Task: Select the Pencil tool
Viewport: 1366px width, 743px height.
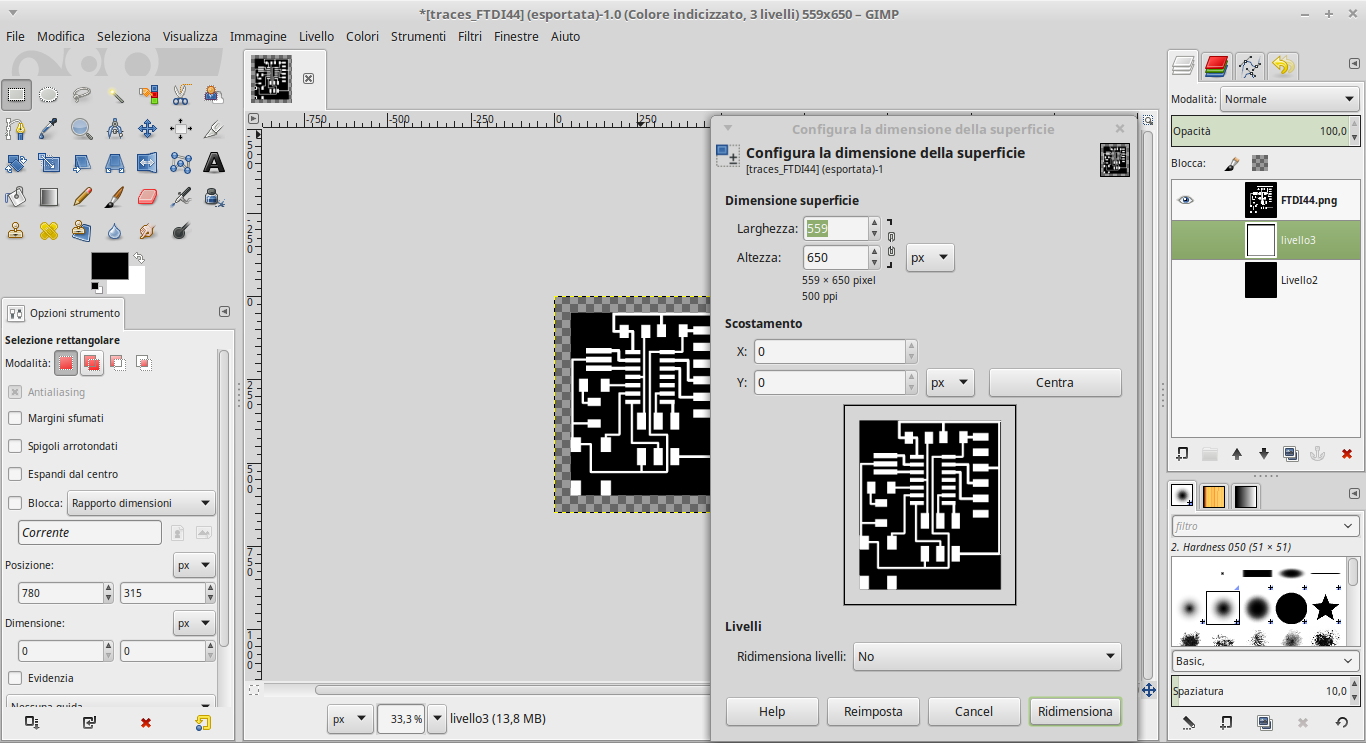Action: click(x=82, y=196)
